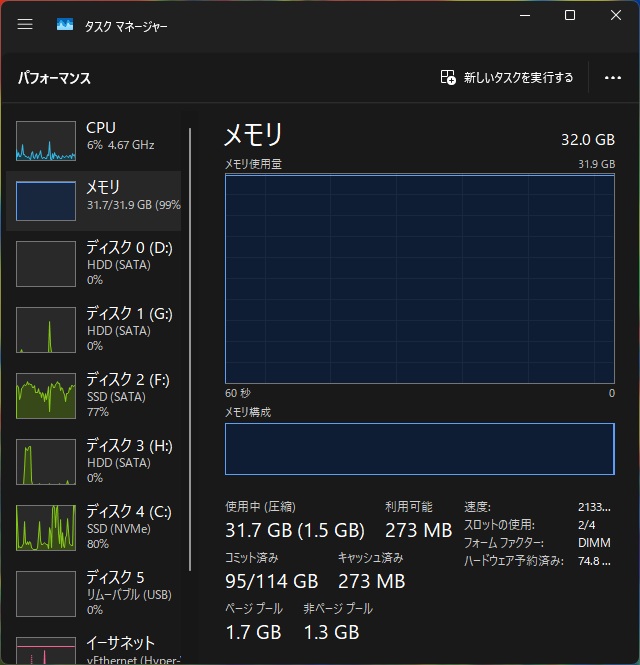This screenshot has width=640, height=665.
Task: Click the Disk 3 (H:) graph thumbnail
Action: click(46, 461)
